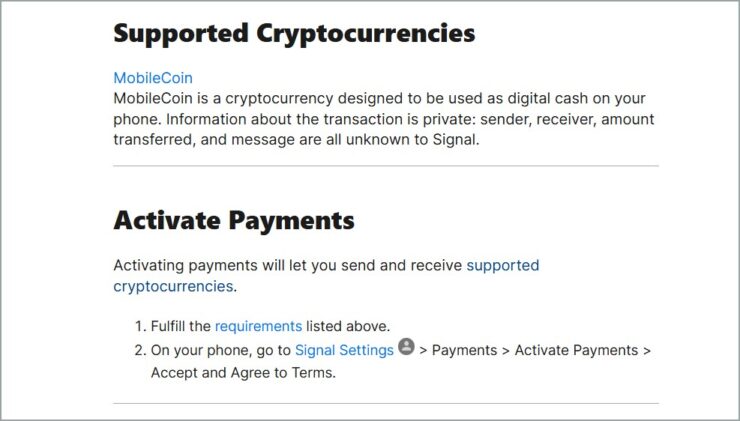Click the 'Activating payments will let you' sentence
The width and height of the screenshot is (740, 421).
[288, 265]
